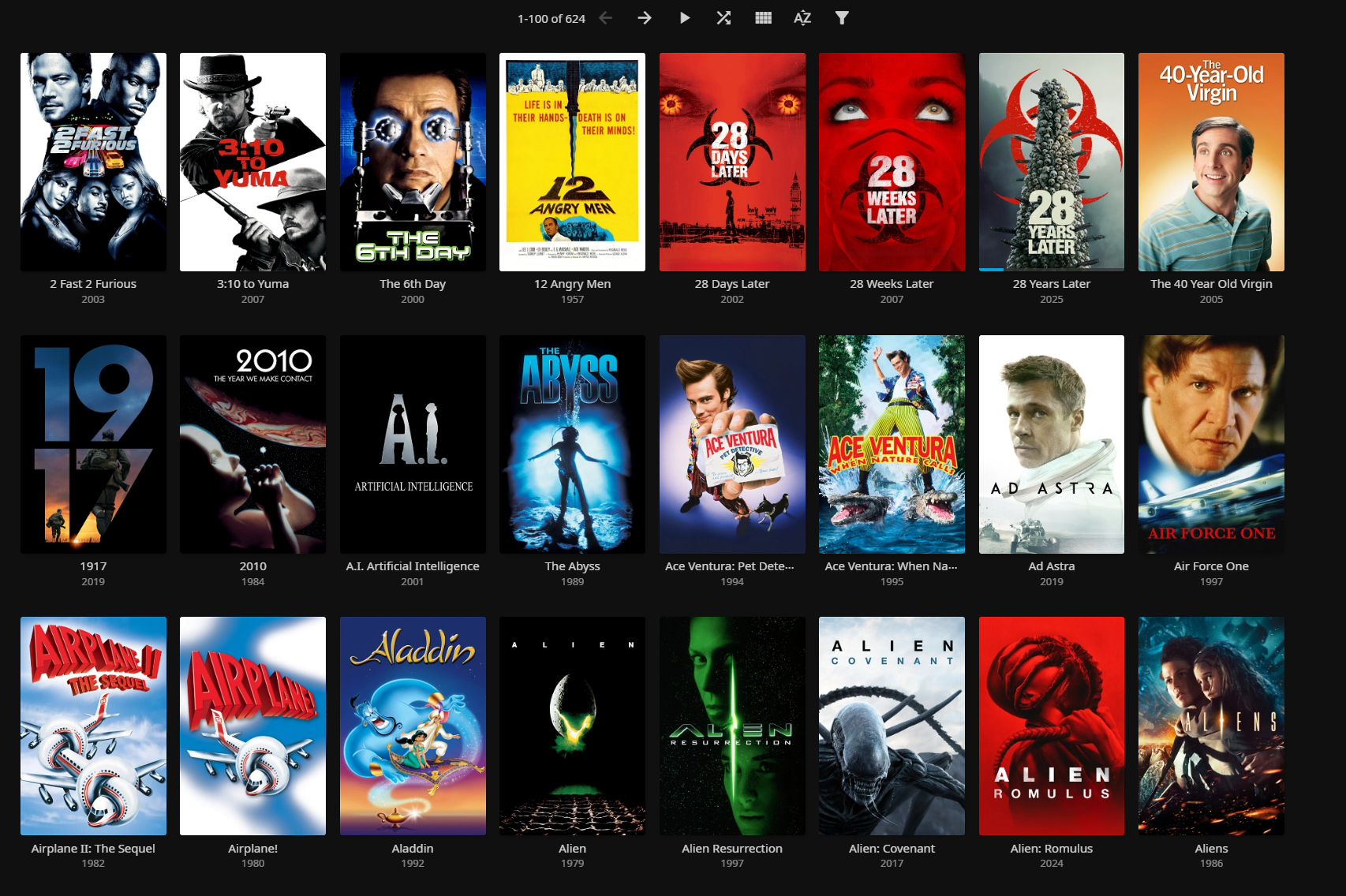The image size is (1346, 896).
Task: Open the 2 Fast 2 Furious poster
Action: [x=93, y=162]
